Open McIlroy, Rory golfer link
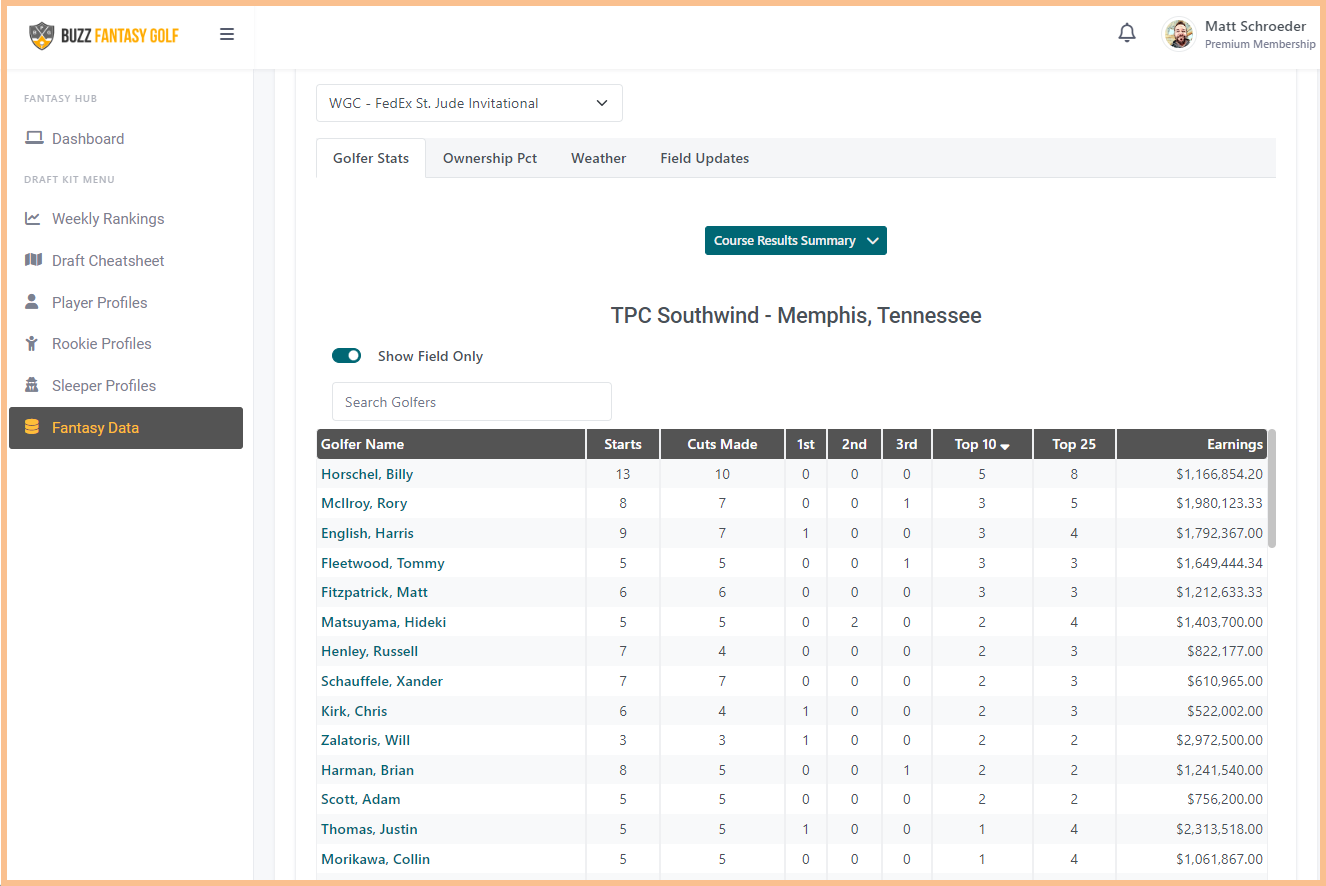The height and width of the screenshot is (886, 1326). point(364,503)
